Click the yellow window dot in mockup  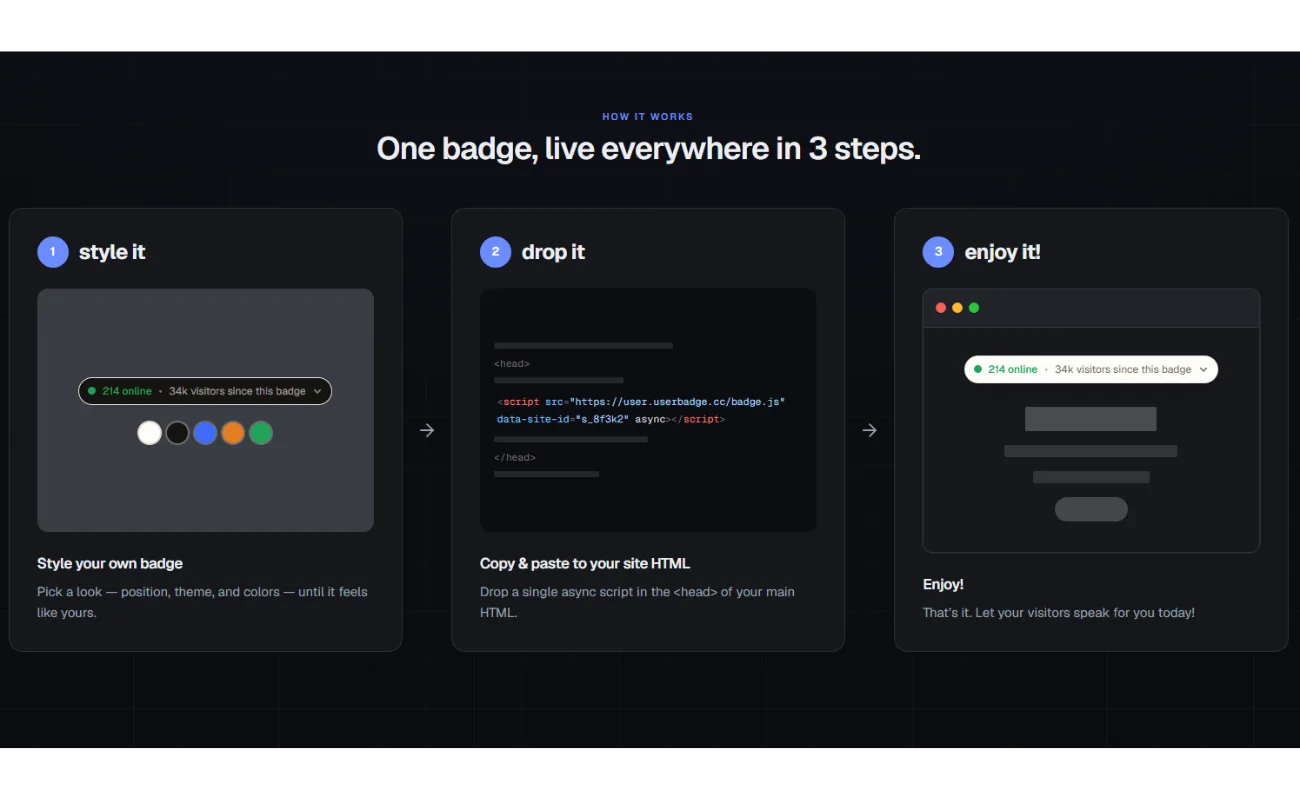click(x=957, y=308)
